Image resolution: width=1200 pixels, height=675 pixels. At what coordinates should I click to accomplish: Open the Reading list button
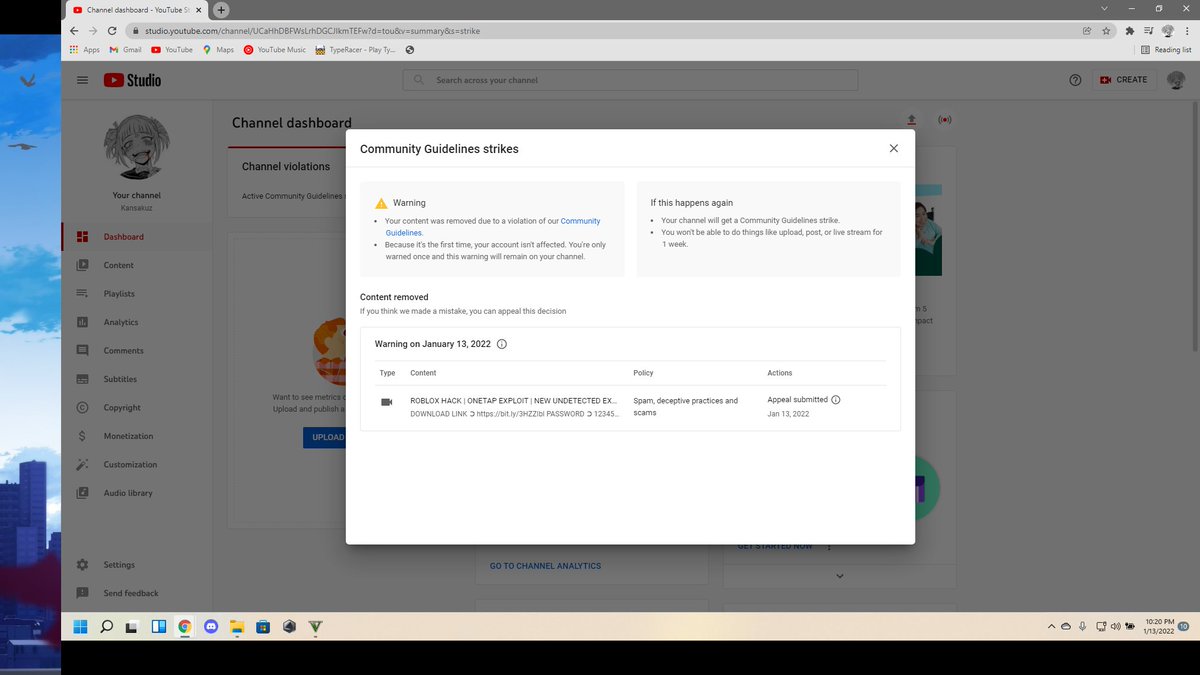[1166, 49]
